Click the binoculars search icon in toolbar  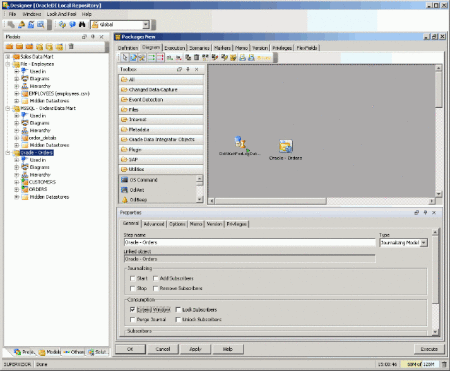click(x=82, y=25)
